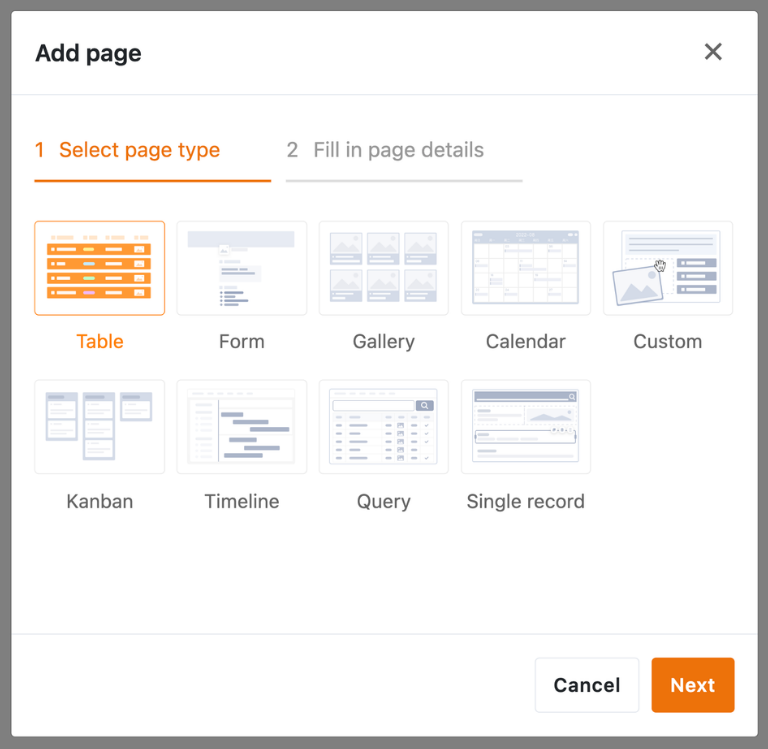Choose the Form page type thumbnail
The image size is (768, 749).
coord(241,268)
